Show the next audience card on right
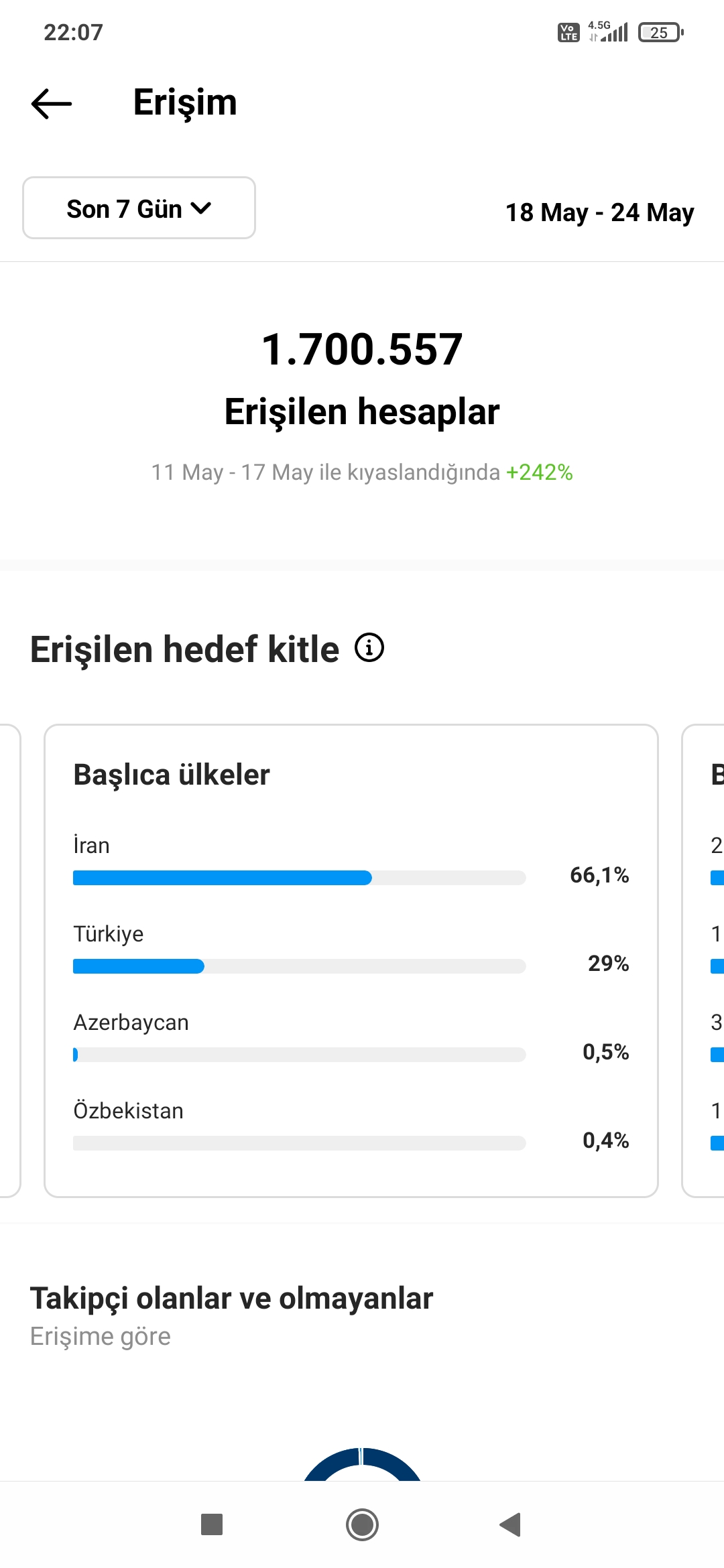Image resolution: width=724 pixels, height=1568 pixels. pyautogui.click(x=703, y=960)
